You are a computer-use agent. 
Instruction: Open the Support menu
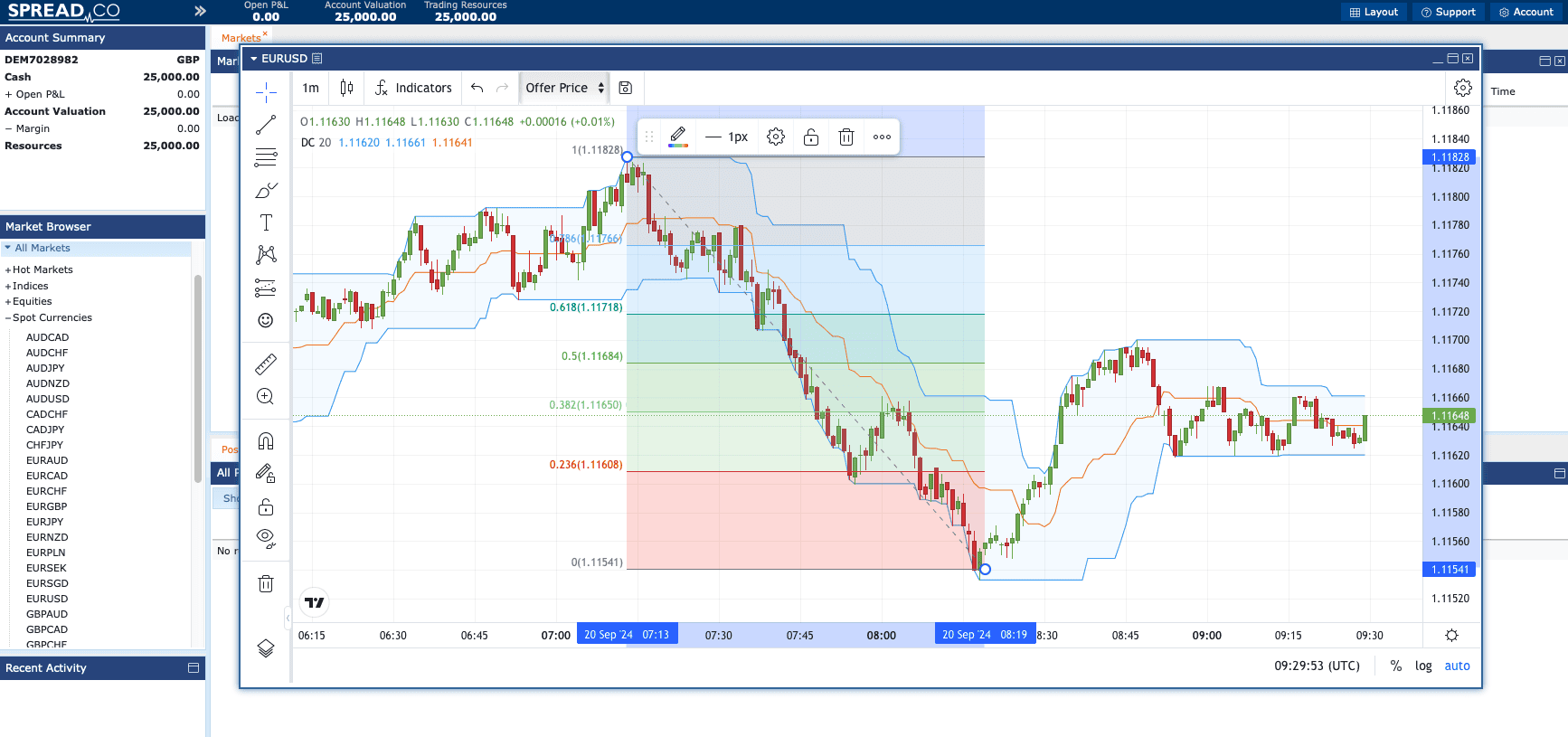coord(1449,12)
